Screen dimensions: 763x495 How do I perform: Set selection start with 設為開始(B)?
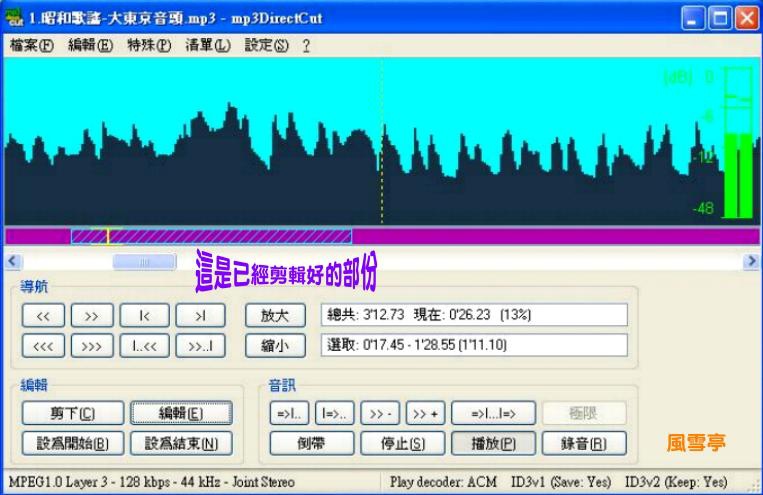click(x=73, y=443)
